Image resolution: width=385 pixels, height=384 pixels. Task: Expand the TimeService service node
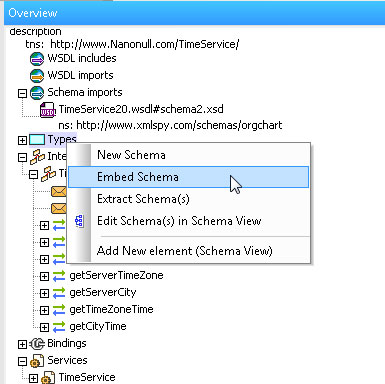tap(33, 378)
